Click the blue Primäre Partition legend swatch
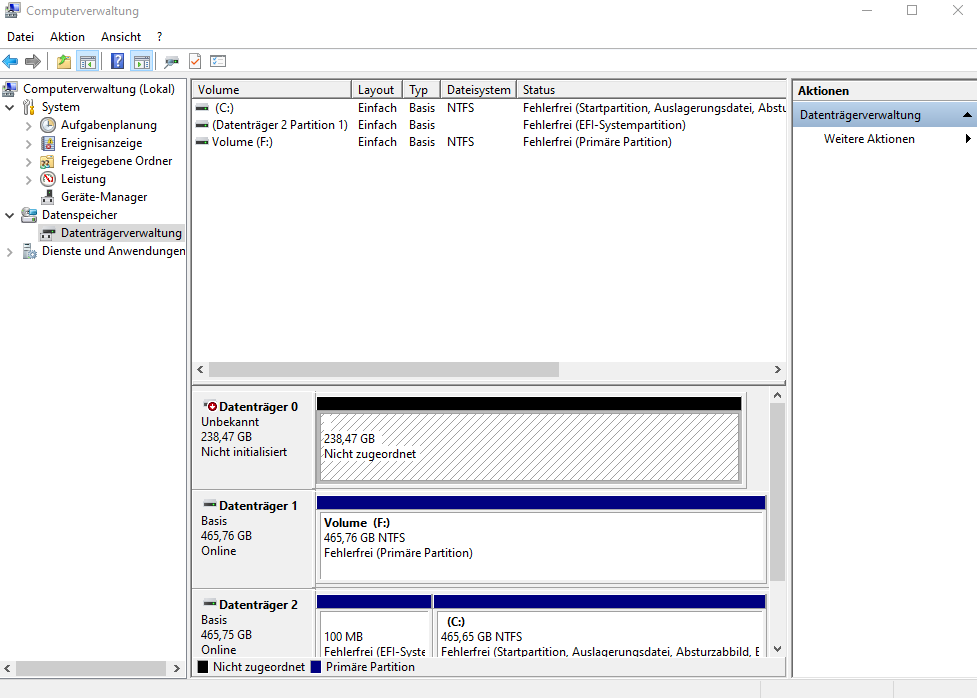This screenshot has width=977, height=698. click(x=315, y=667)
